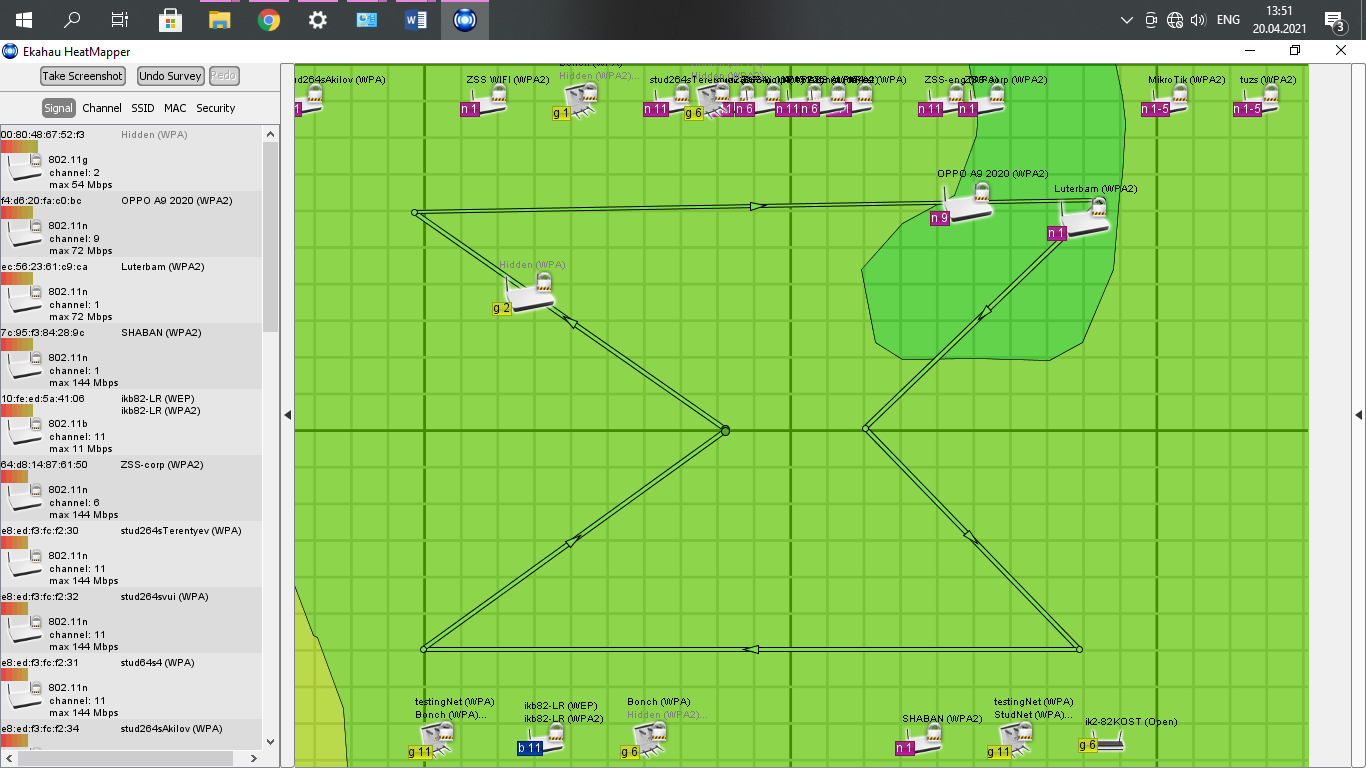Screen dimensions: 1366x768
Task: Click the volume icon in system tray
Action: click(x=1198, y=20)
